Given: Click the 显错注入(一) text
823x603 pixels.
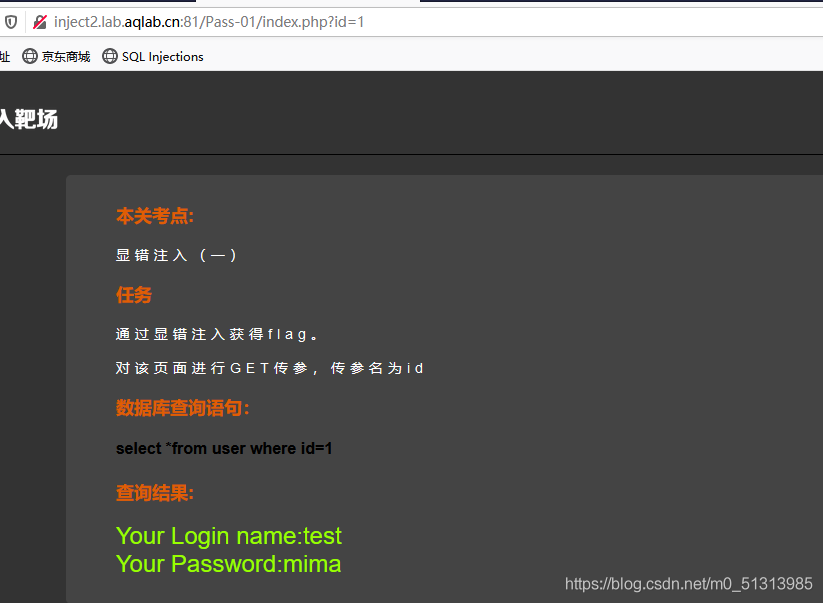Looking at the screenshot, I should point(176,256).
